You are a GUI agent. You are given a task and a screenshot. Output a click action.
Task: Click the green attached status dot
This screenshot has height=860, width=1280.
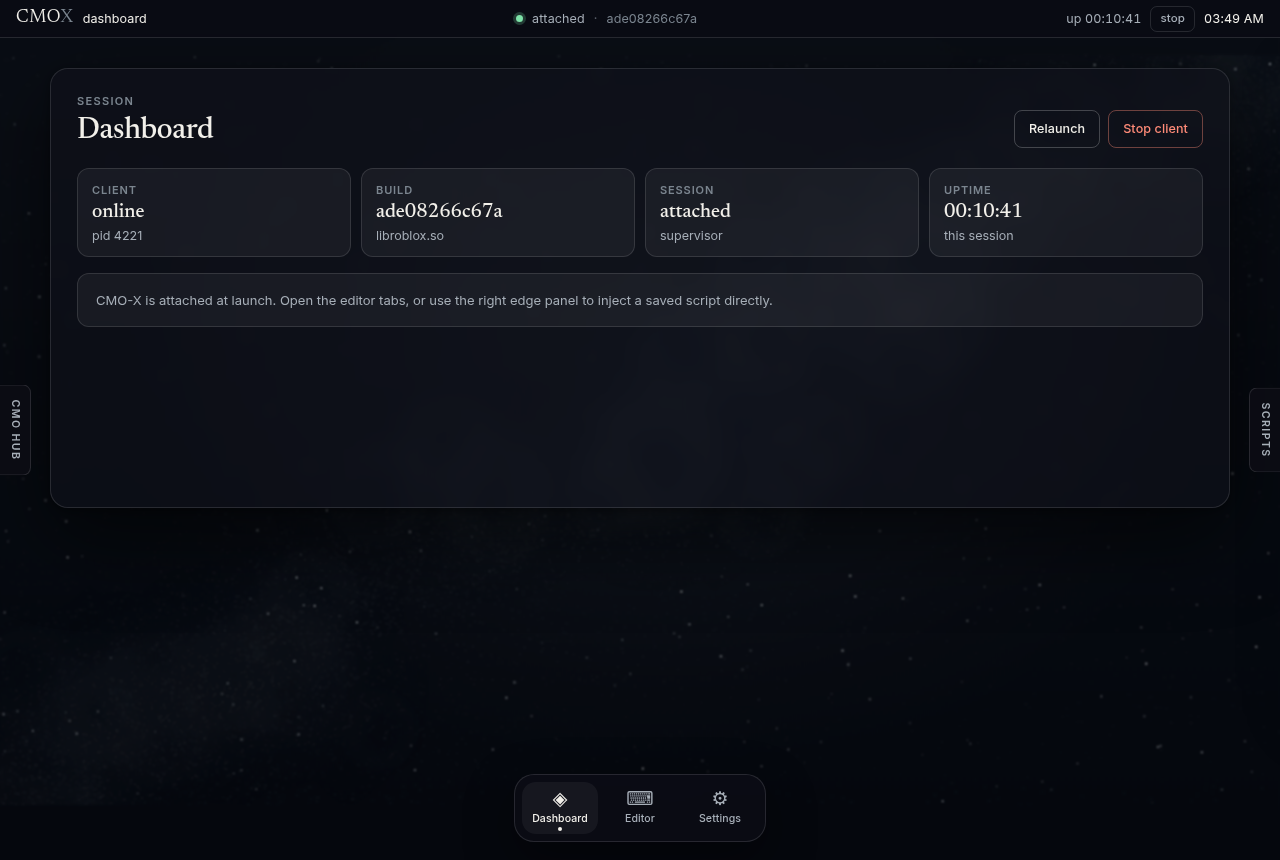[x=519, y=18]
